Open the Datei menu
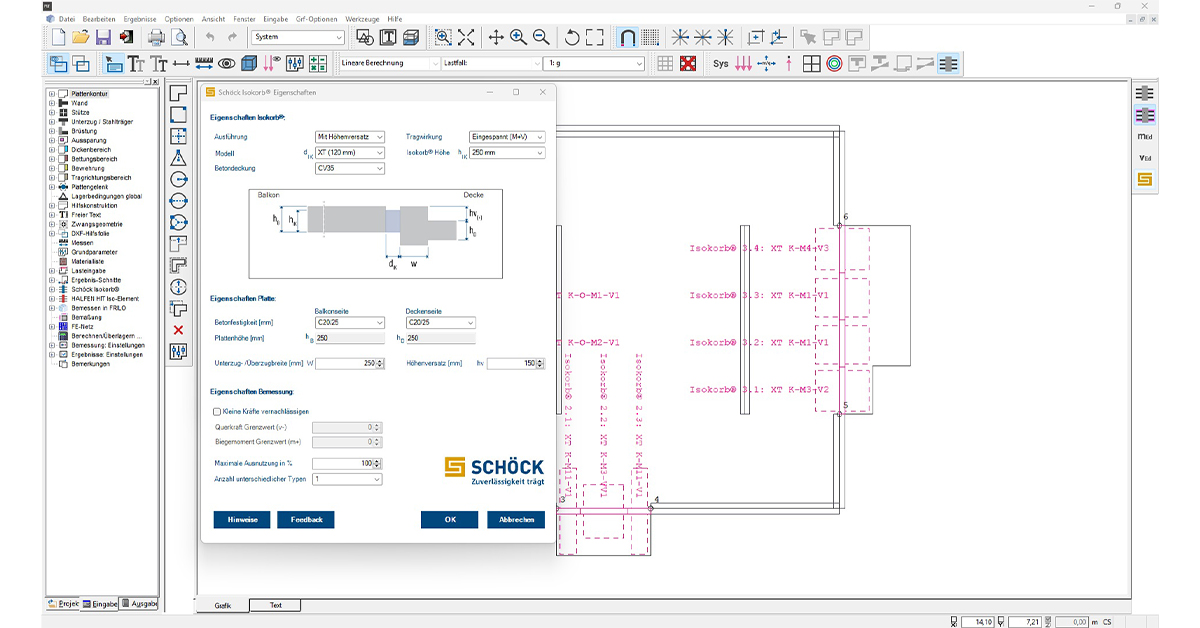 (67, 19)
